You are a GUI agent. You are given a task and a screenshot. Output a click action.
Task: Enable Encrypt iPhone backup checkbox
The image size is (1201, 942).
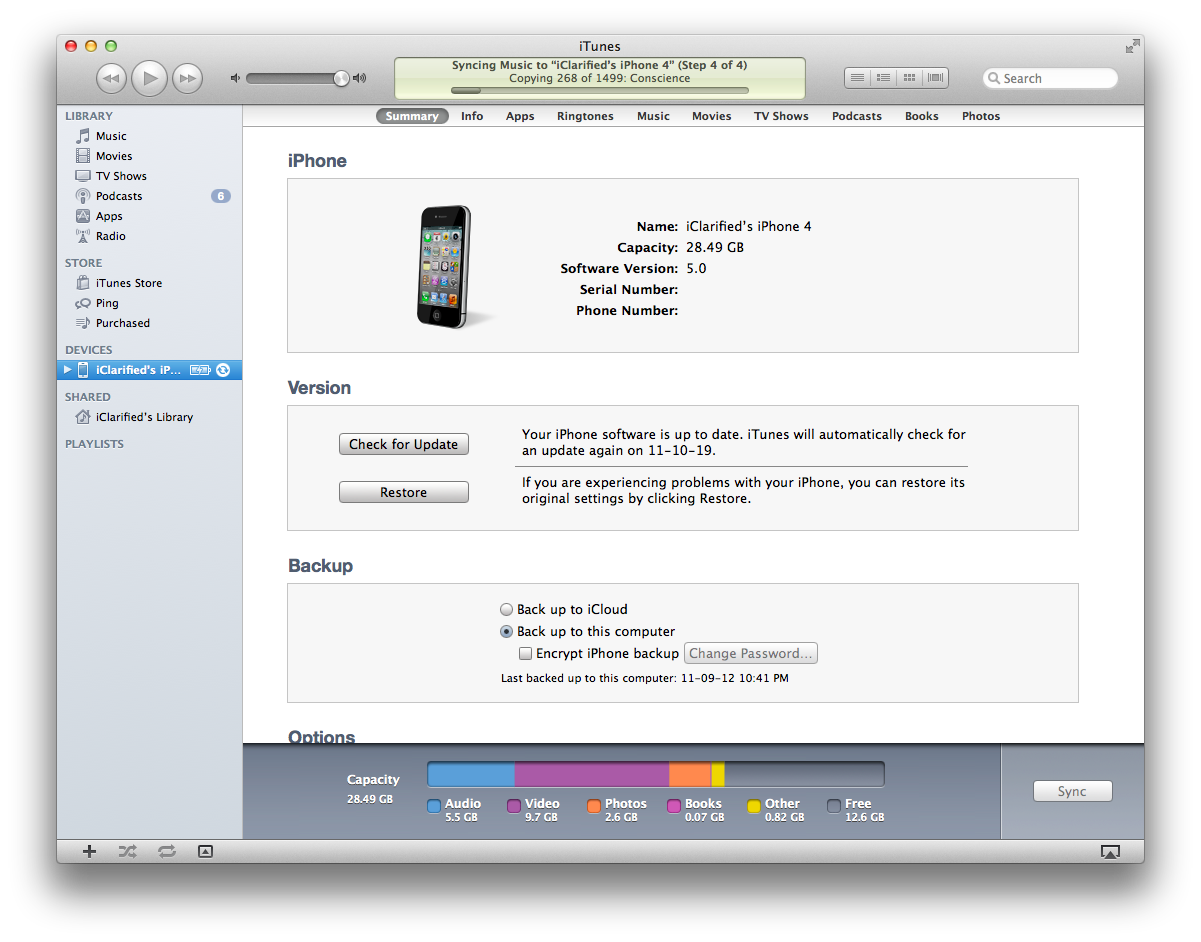click(525, 654)
